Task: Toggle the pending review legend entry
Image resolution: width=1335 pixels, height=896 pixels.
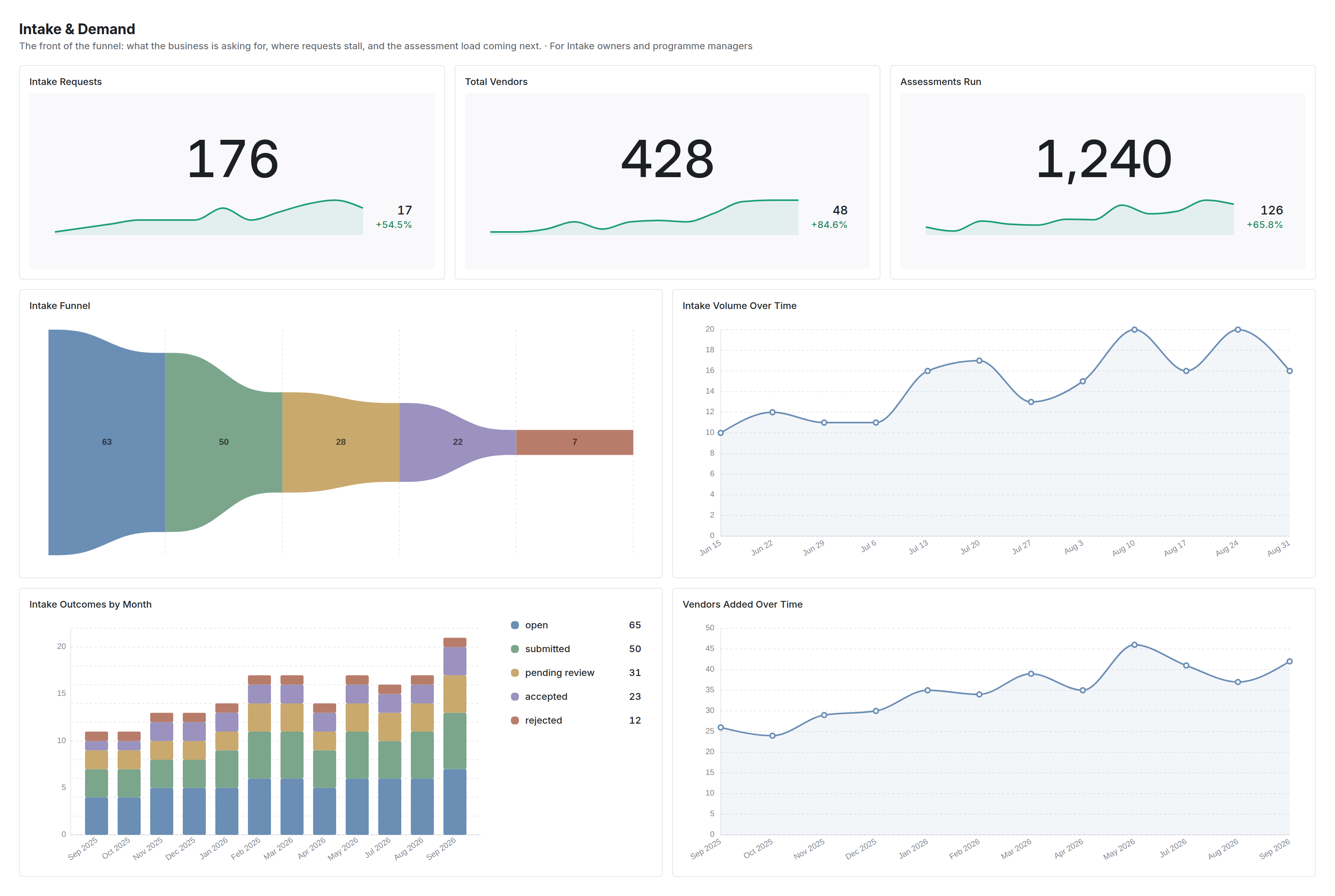Action: 576,673
